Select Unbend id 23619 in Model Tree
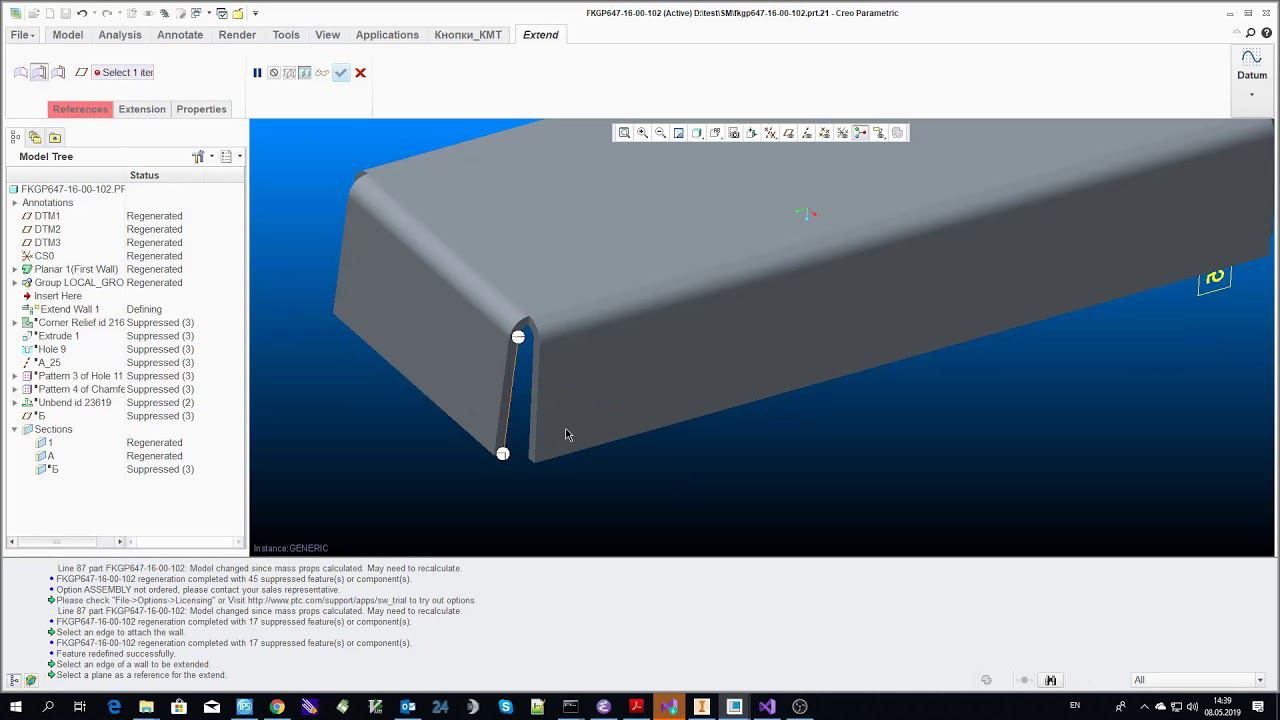Viewport: 1280px width, 720px height. point(74,403)
